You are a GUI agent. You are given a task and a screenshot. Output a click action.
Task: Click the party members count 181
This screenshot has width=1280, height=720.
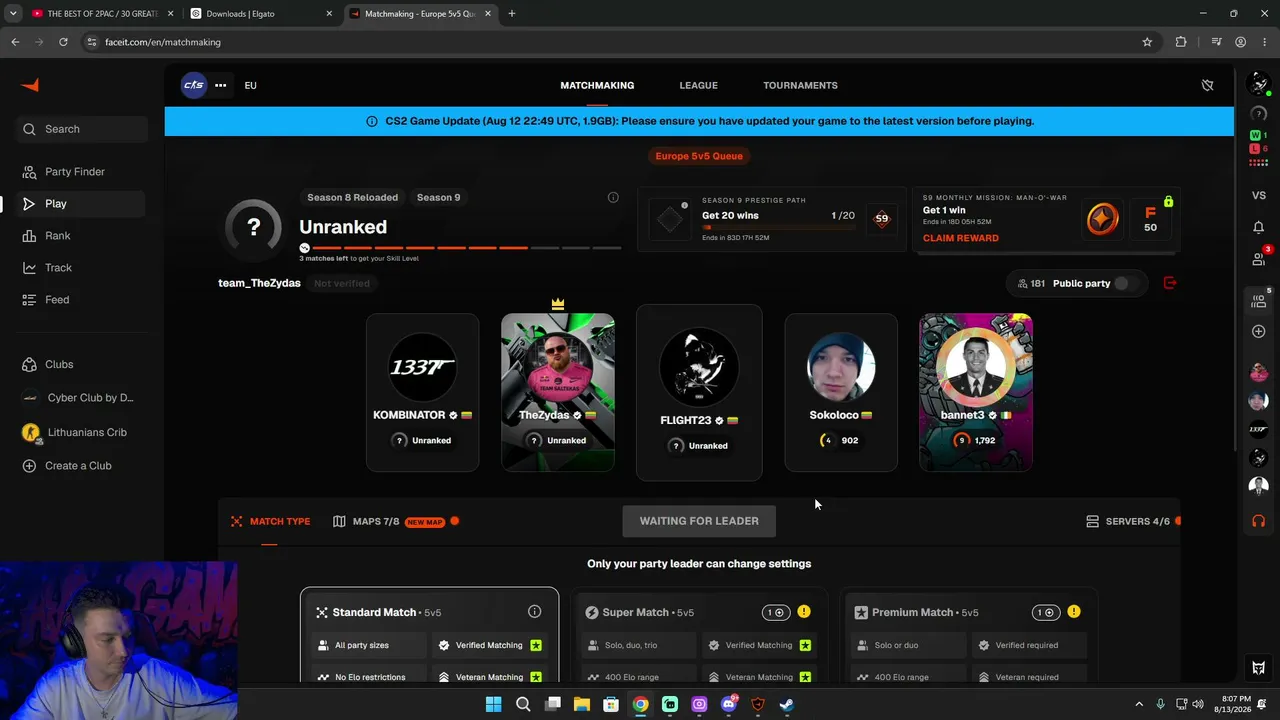(1031, 283)
